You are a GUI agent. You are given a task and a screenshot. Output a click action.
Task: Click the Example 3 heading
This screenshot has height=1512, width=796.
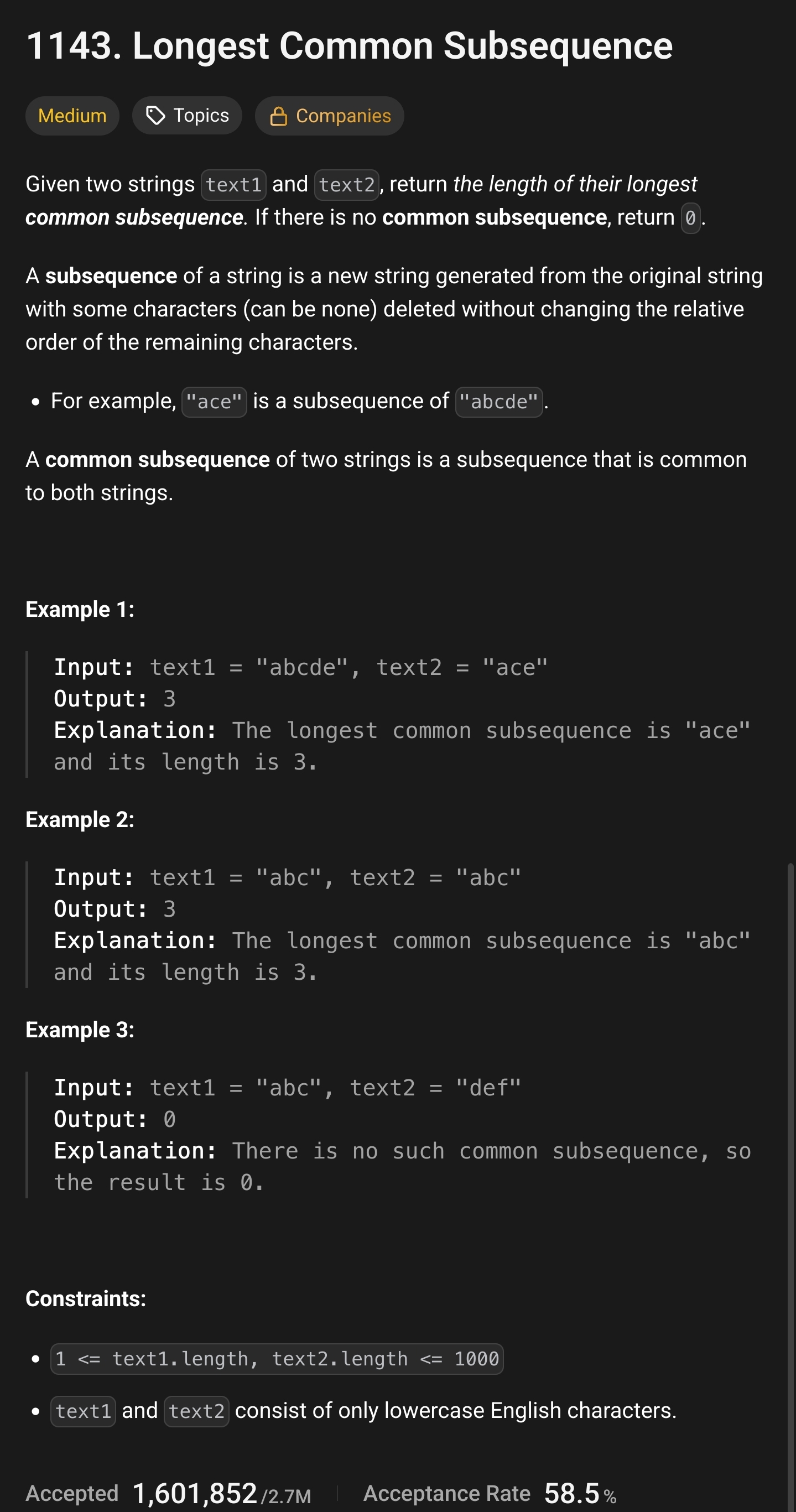pos(80,1030)
